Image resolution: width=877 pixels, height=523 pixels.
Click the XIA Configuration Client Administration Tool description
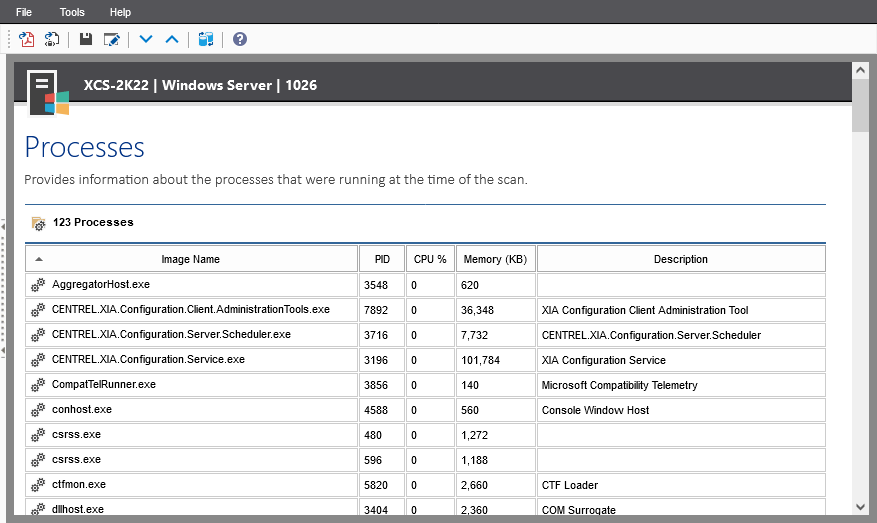point(645,310)
